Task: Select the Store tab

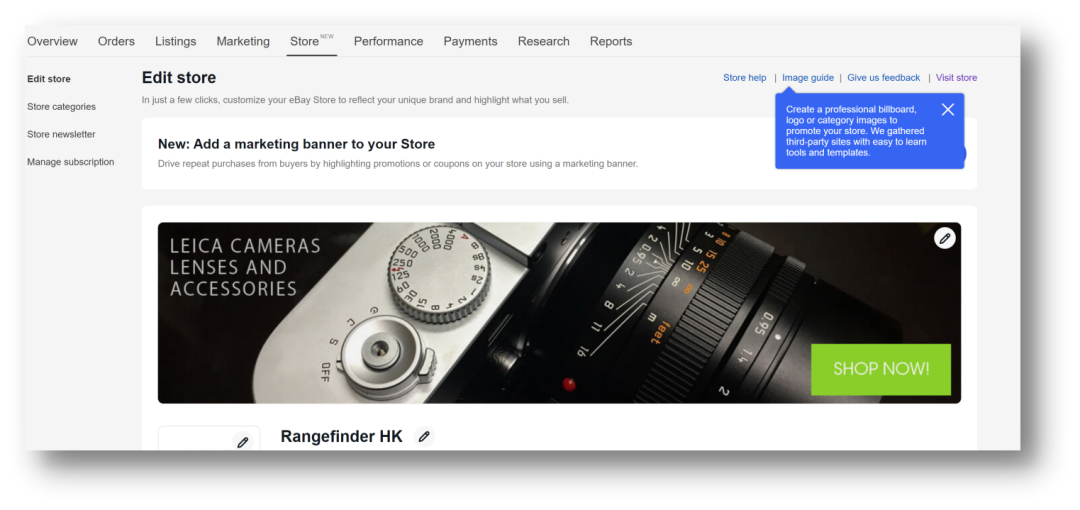Action: click(x=304, y=42)
